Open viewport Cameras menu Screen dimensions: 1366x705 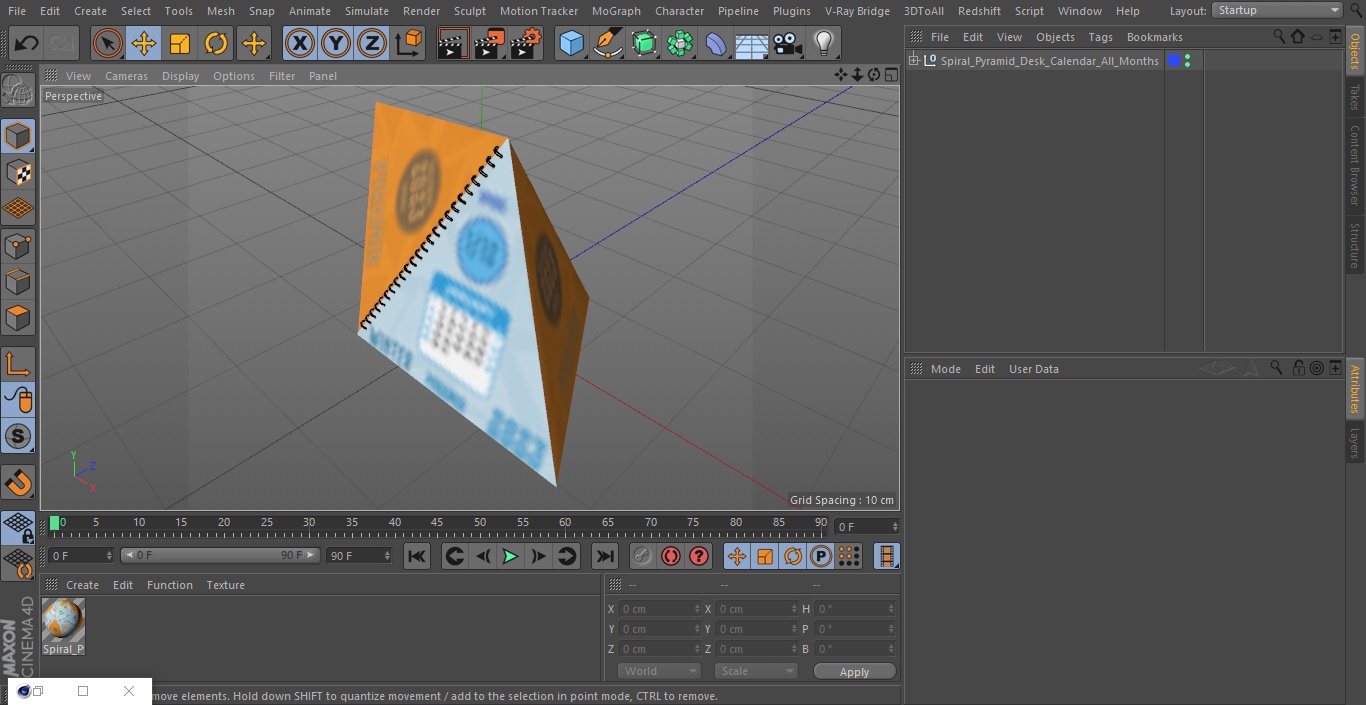[126, 76]
